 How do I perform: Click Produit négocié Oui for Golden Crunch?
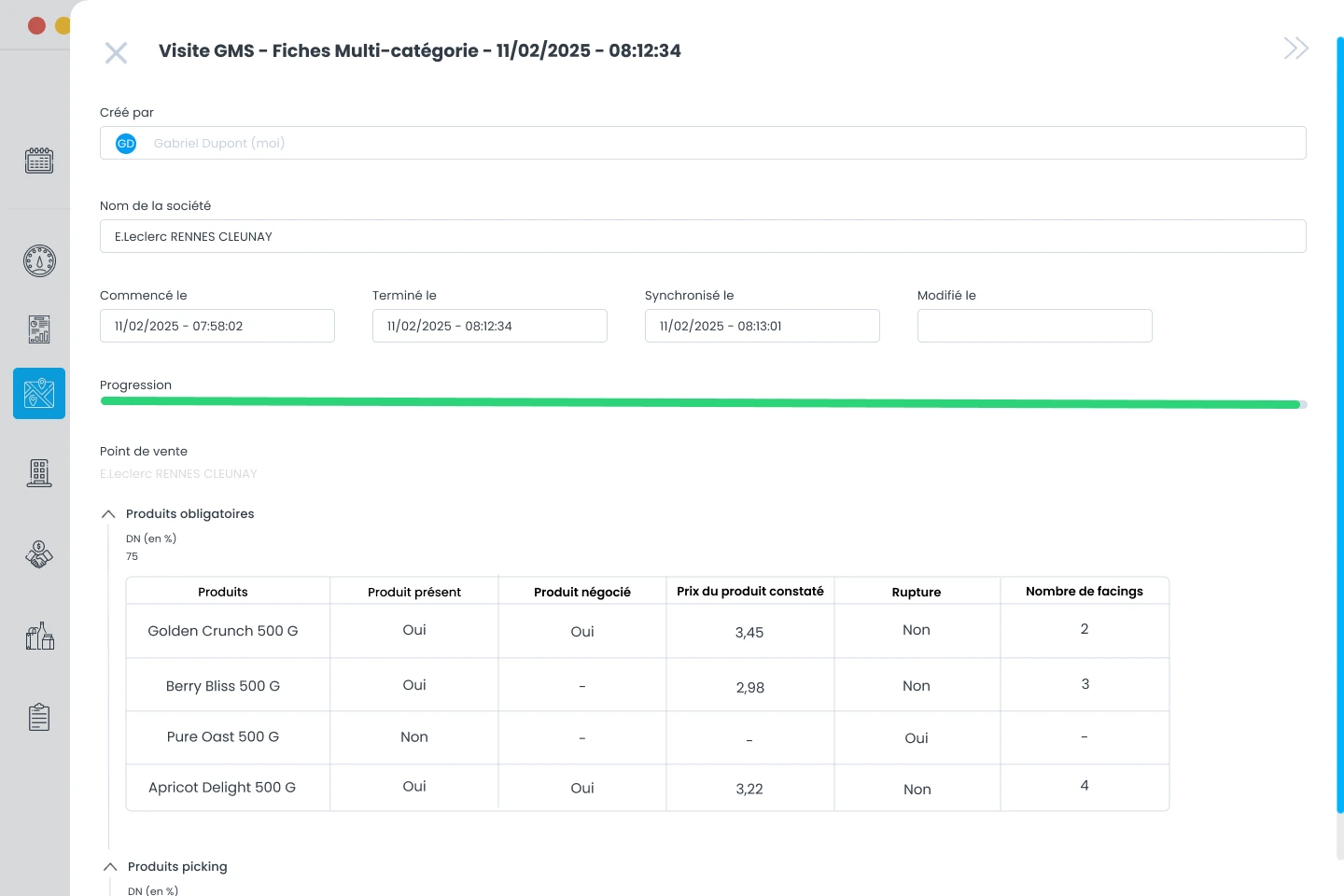click(x=582, y=632)
